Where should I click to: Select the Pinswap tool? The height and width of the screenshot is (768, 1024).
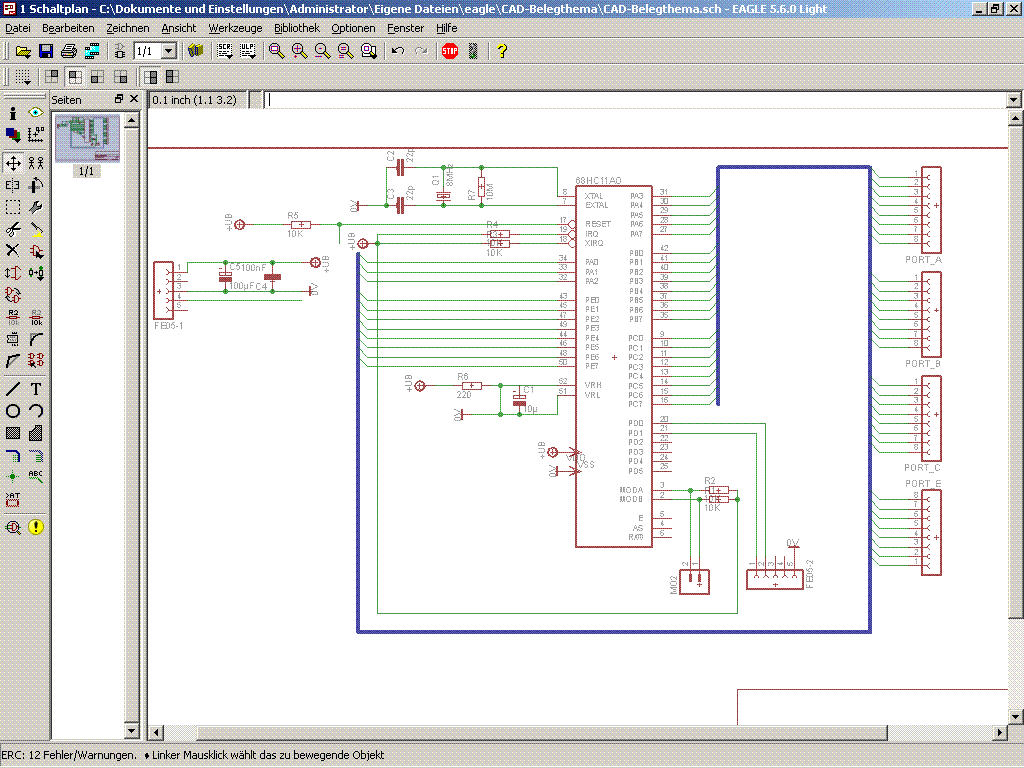[13, 273]
